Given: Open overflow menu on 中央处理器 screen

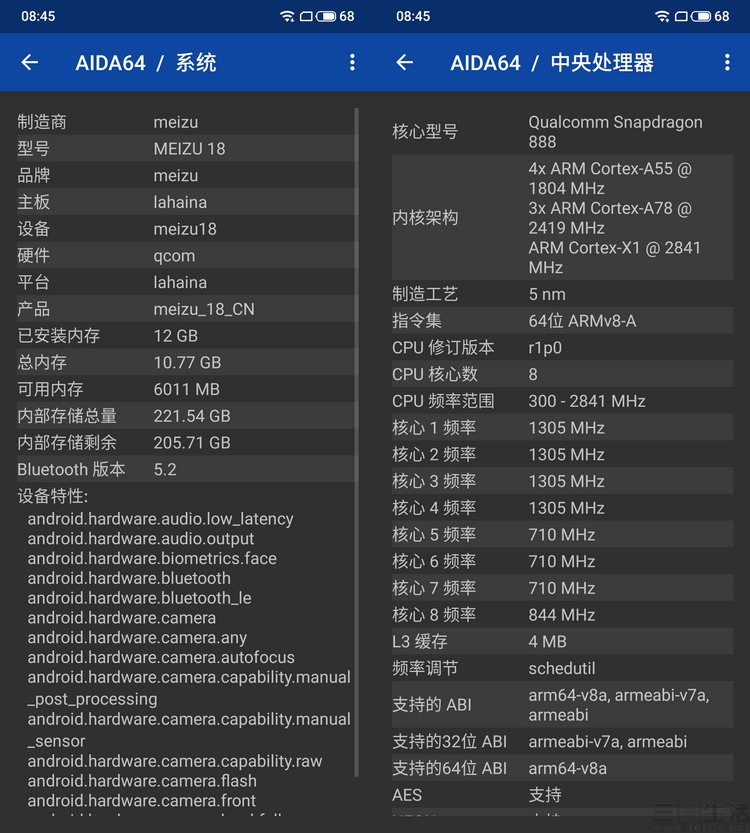Looking at the screenshot, I should (x=727, y=63).
